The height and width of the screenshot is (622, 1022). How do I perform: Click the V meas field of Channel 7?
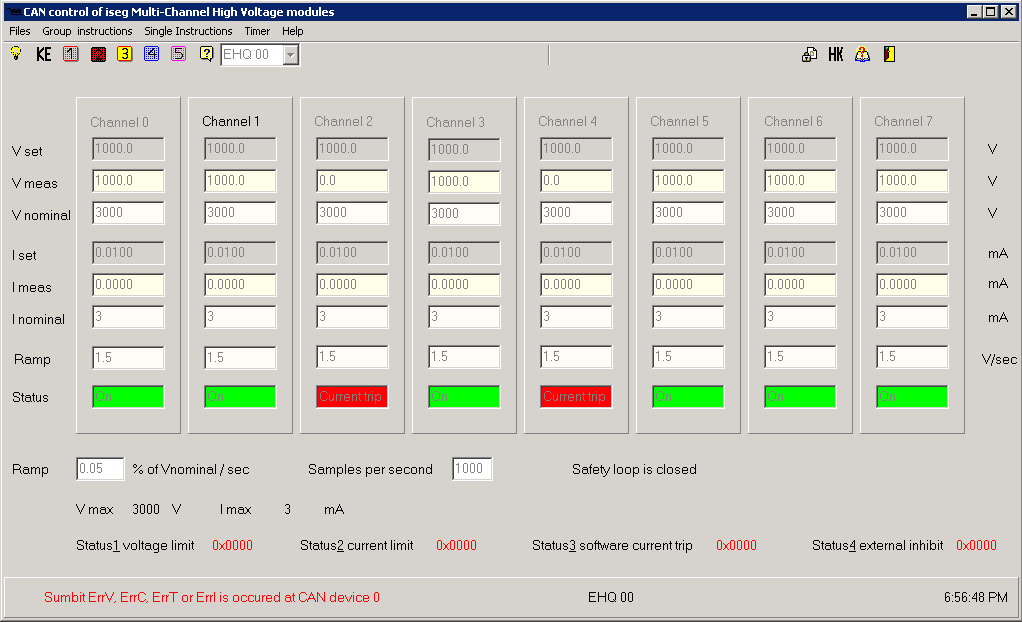tap(912, 181)
